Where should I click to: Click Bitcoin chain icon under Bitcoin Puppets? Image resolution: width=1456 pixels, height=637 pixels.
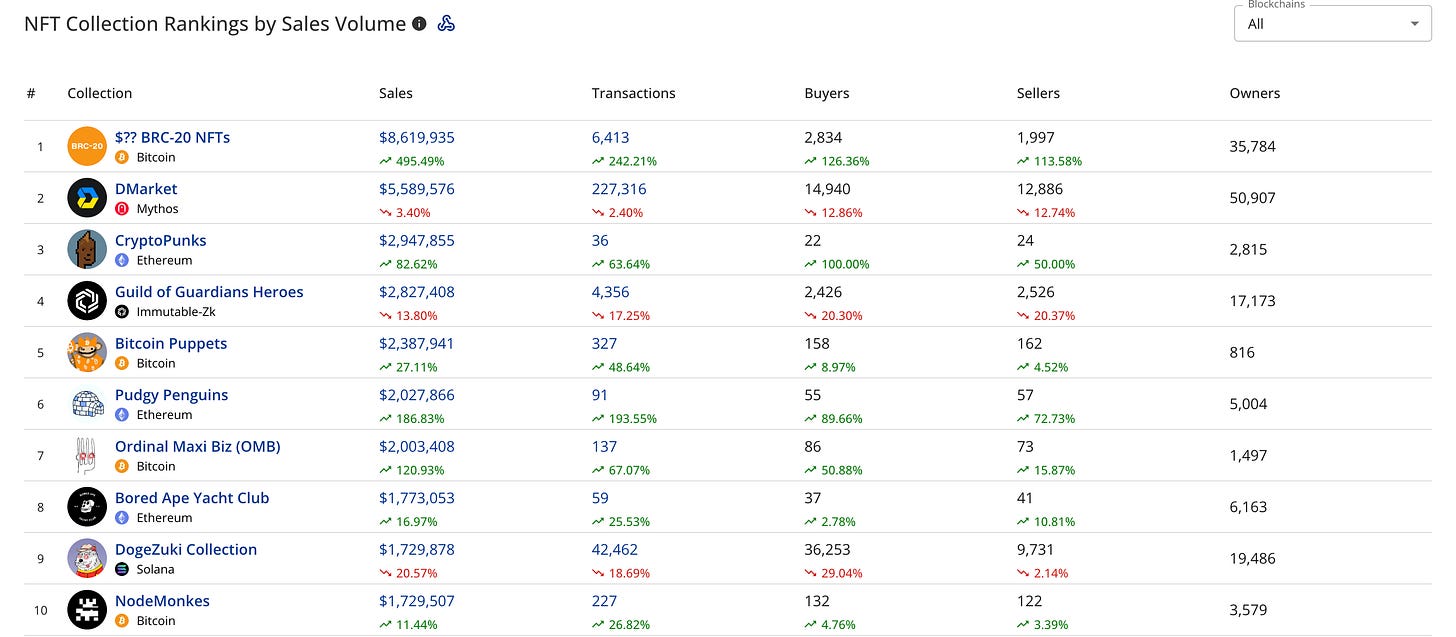[122, 363]
